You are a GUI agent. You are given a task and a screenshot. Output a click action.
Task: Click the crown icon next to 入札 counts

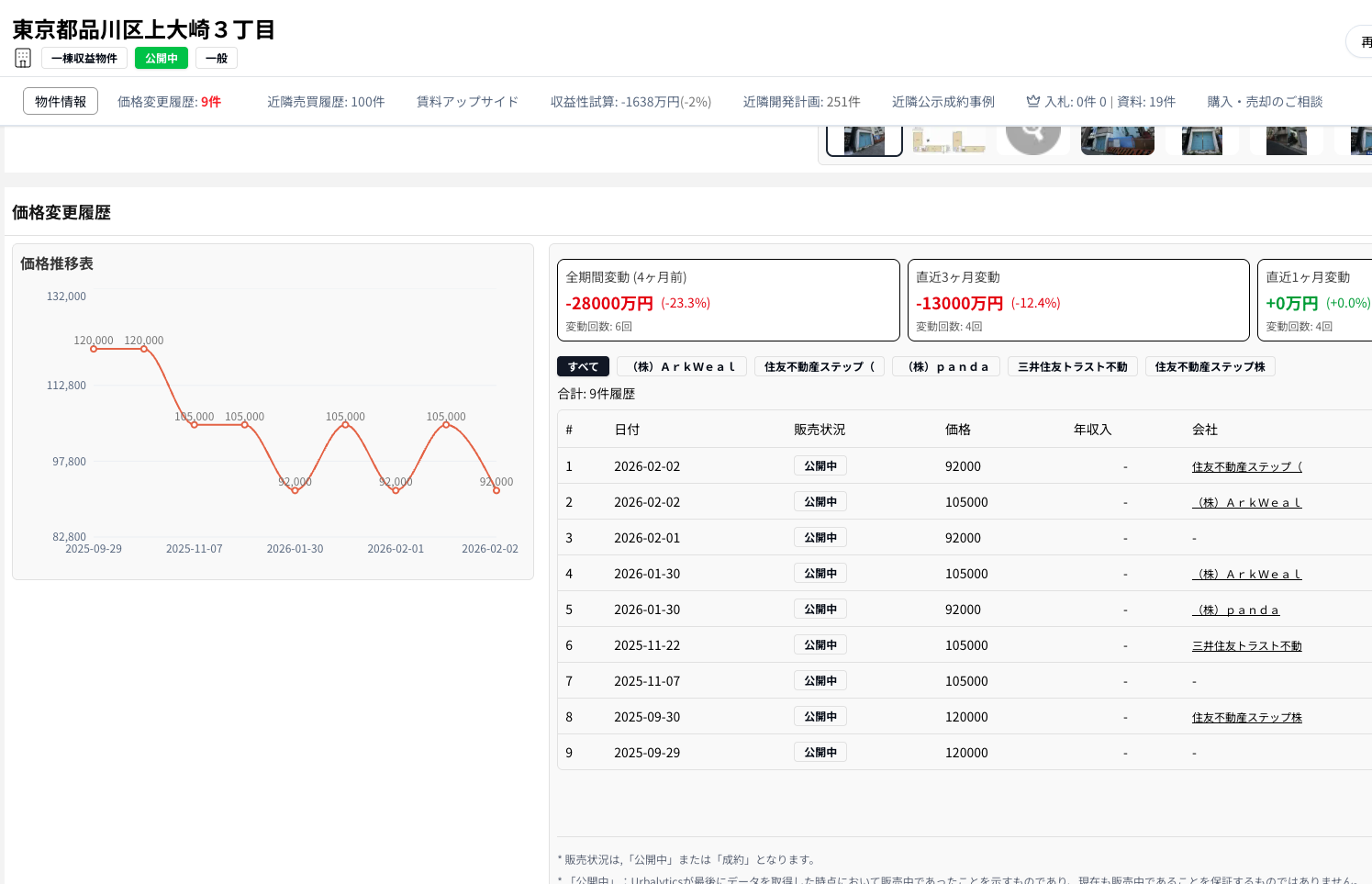pos(1033,101)
